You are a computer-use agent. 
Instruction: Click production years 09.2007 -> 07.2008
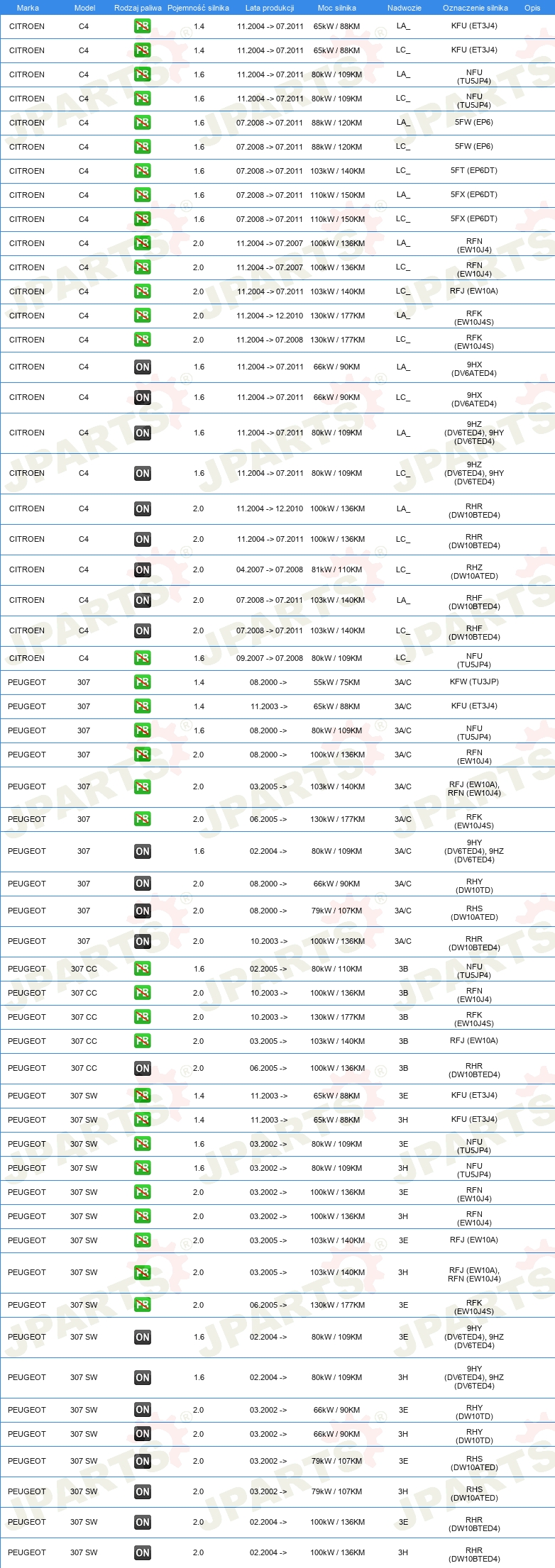pyautogui.click(x=270, y=659)
